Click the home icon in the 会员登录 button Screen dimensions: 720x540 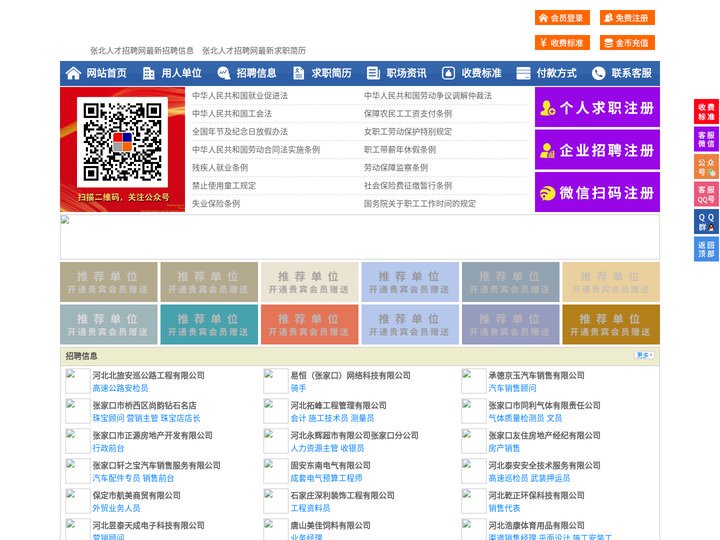coord(544,18)
